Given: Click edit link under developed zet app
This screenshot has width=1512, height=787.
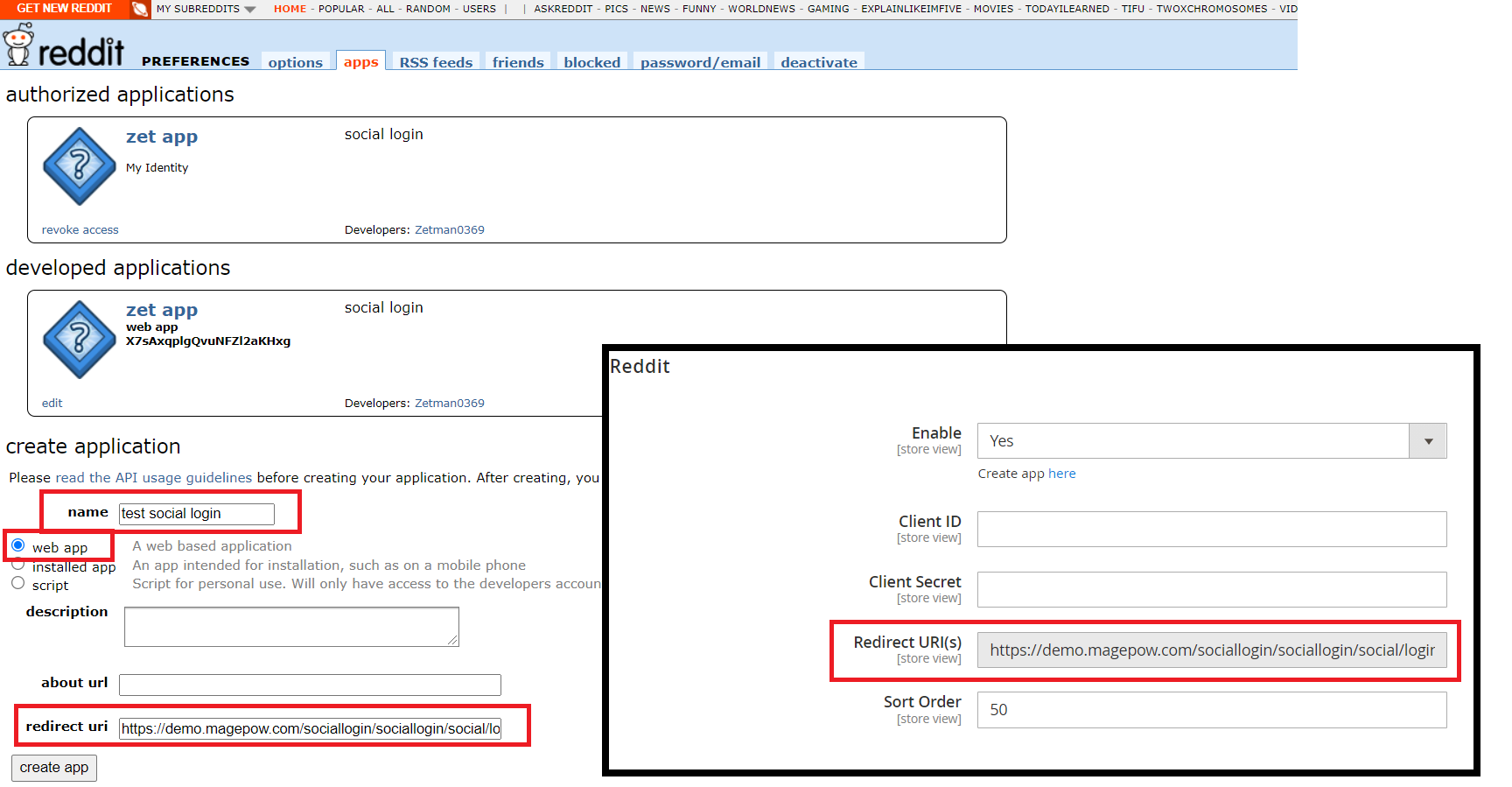Looking at the screenshot, I should coord(52,404).
